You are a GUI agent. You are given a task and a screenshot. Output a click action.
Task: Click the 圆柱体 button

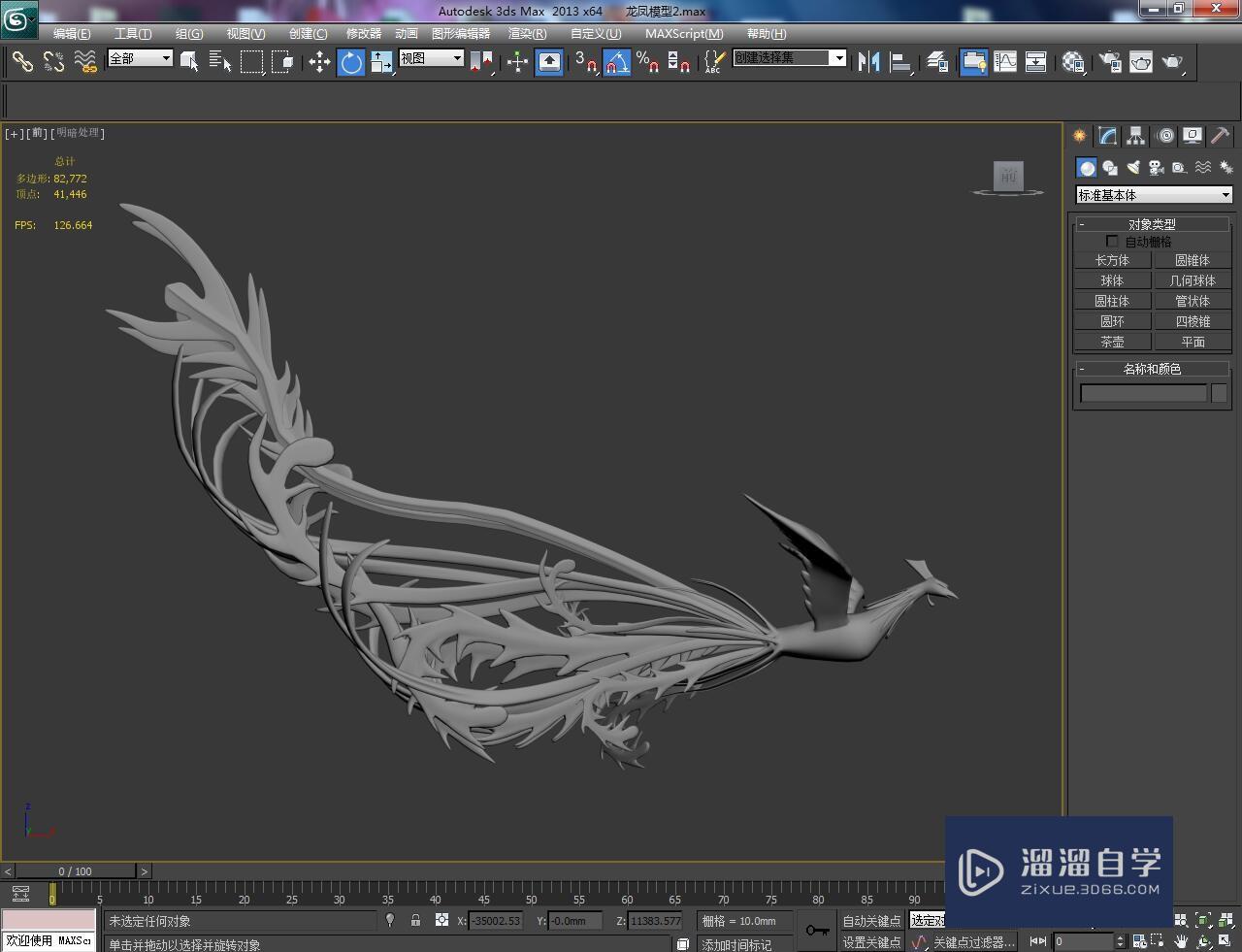tap(1112, 301)
